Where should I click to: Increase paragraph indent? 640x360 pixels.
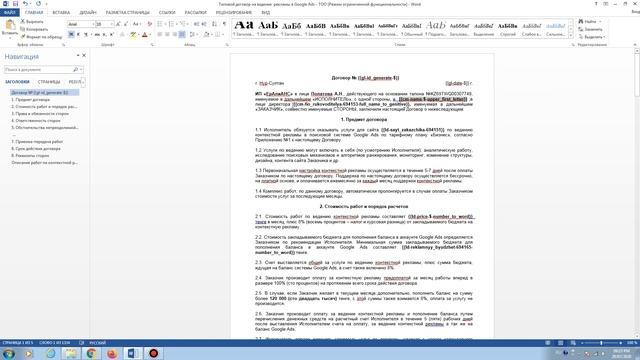pyautogui.click(x=204, y=24)
